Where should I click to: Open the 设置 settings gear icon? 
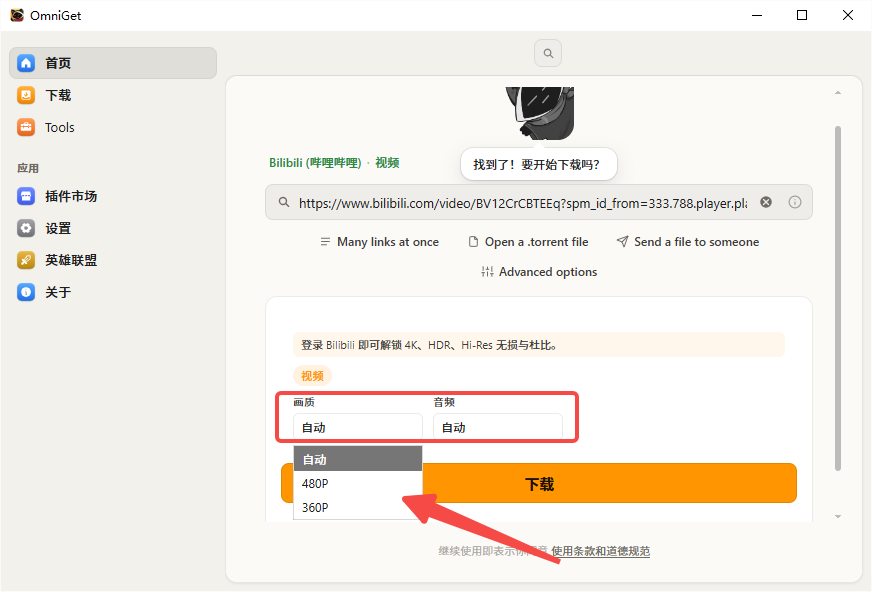pyautogui.click(x=26, y=228)
